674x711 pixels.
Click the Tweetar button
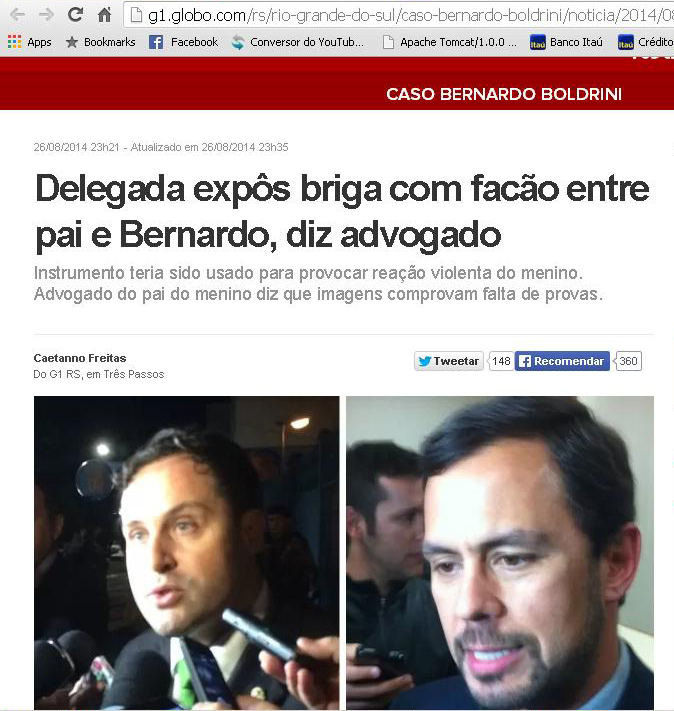(x=449, y=361)
